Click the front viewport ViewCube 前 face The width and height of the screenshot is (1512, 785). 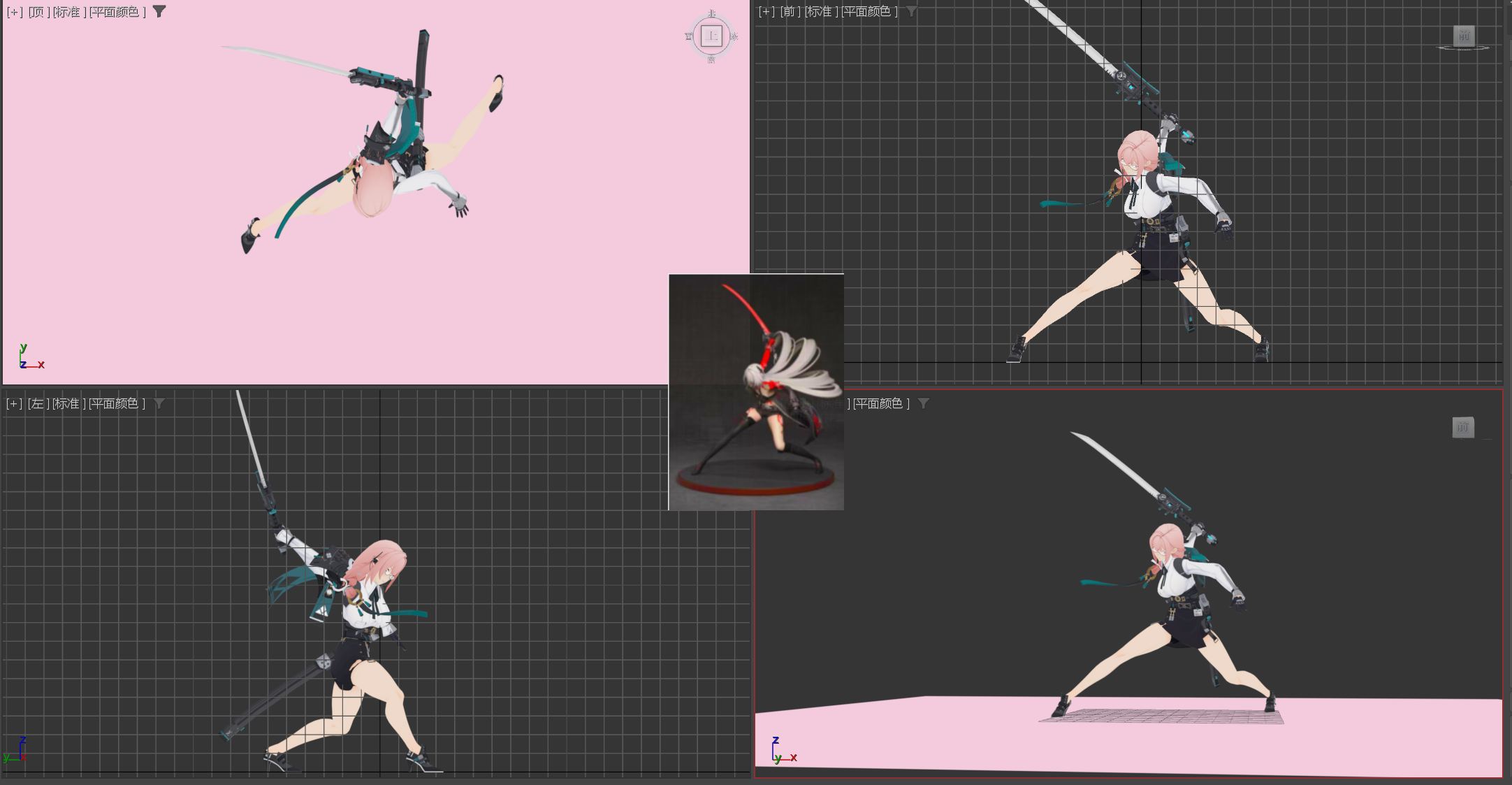(x=1464, y=36)
